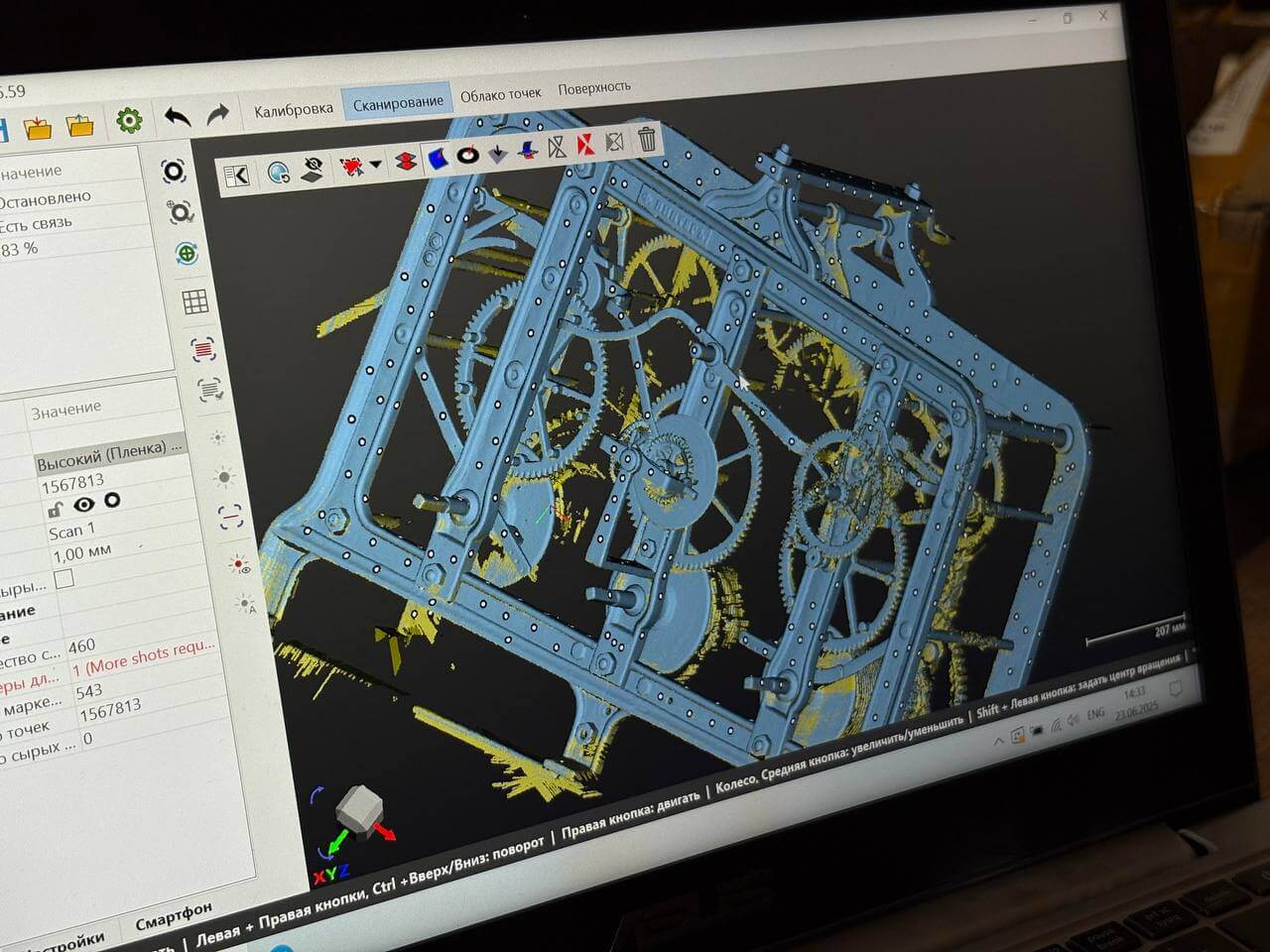1270x952 pixels.
Task: Open the green gear settings
Action: coord(129,121)
